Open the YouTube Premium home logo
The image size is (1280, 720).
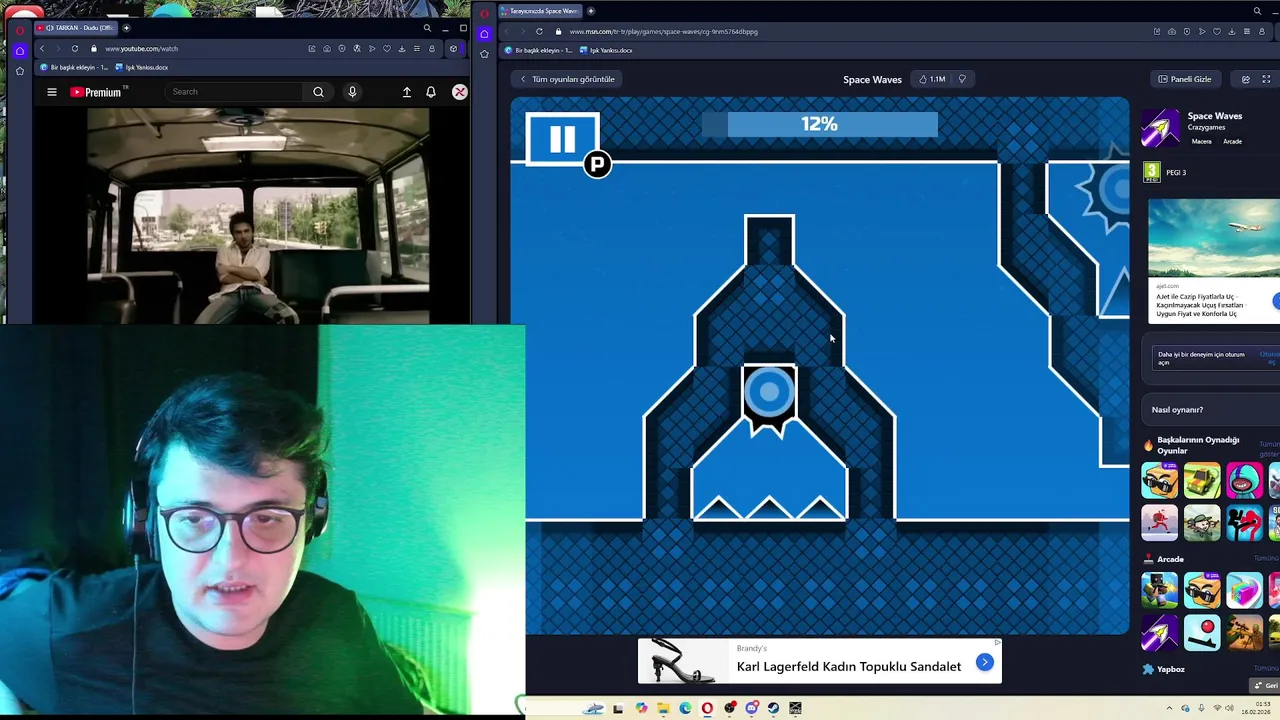[x=98, y=92]
